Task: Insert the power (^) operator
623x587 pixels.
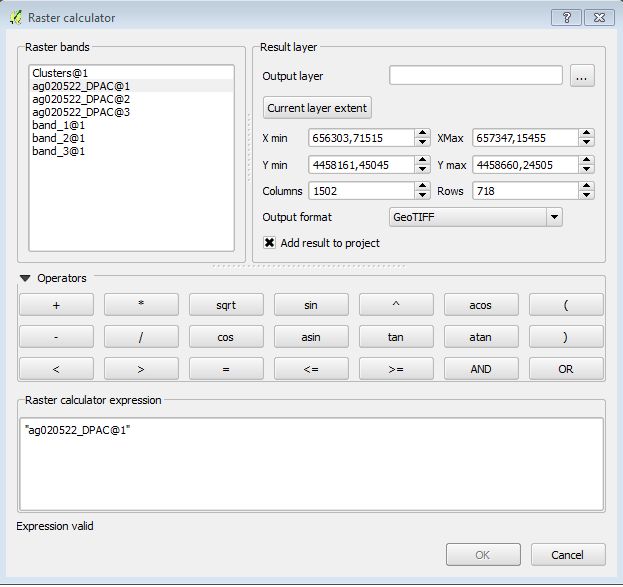Action: click(396, 305)
